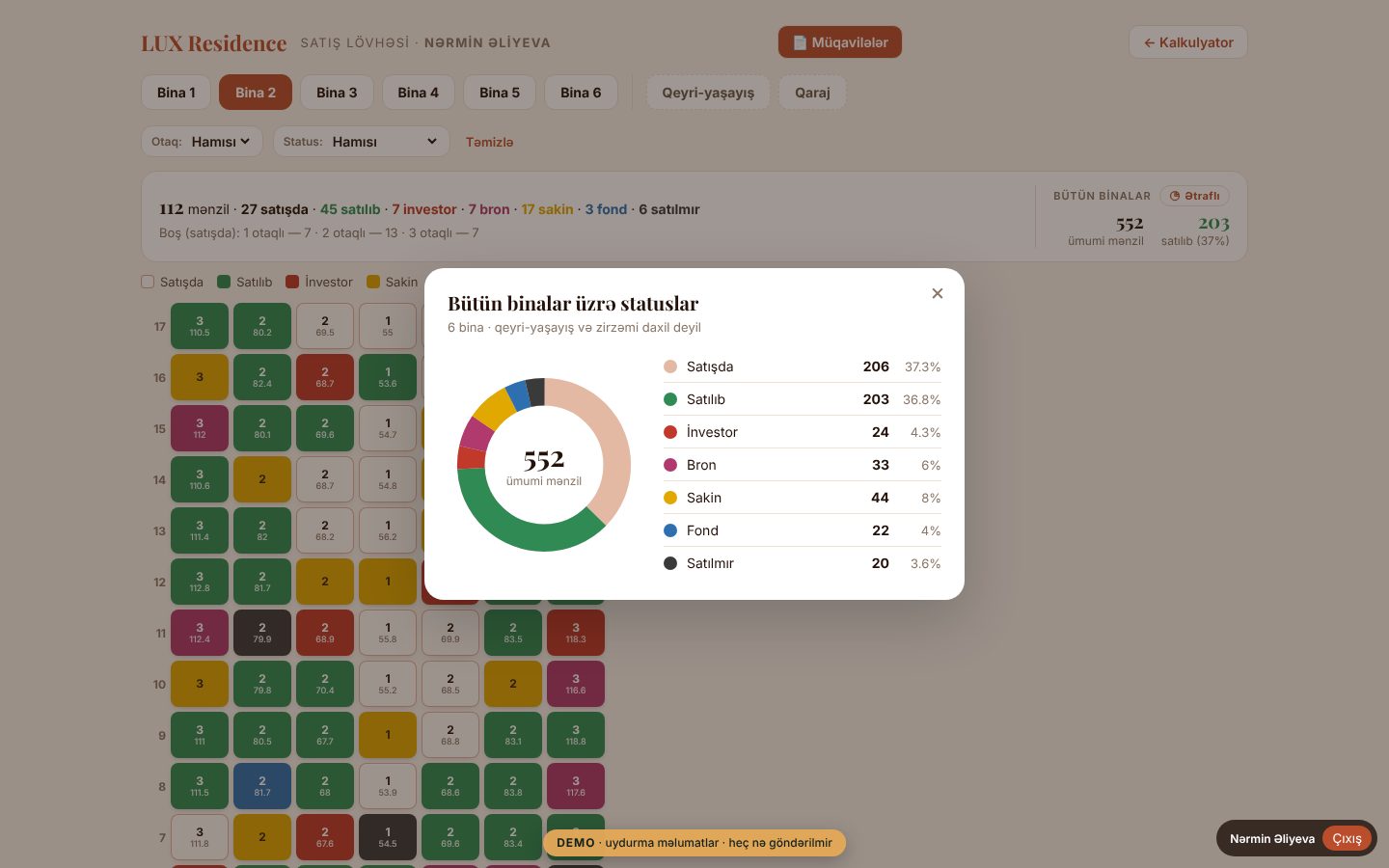Select floor 13 apartment 56.2
1389x868 pixels.
[388, 530]
